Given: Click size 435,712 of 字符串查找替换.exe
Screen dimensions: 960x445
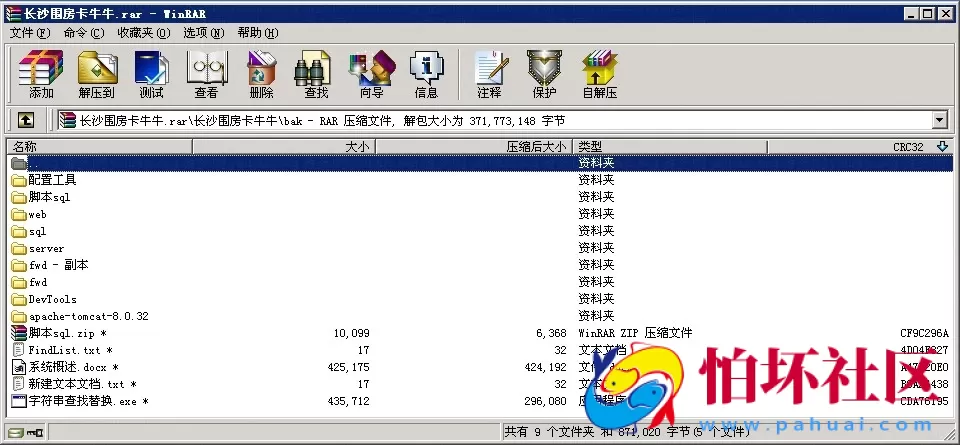Looking at the screenshot, I should [348, 402].
